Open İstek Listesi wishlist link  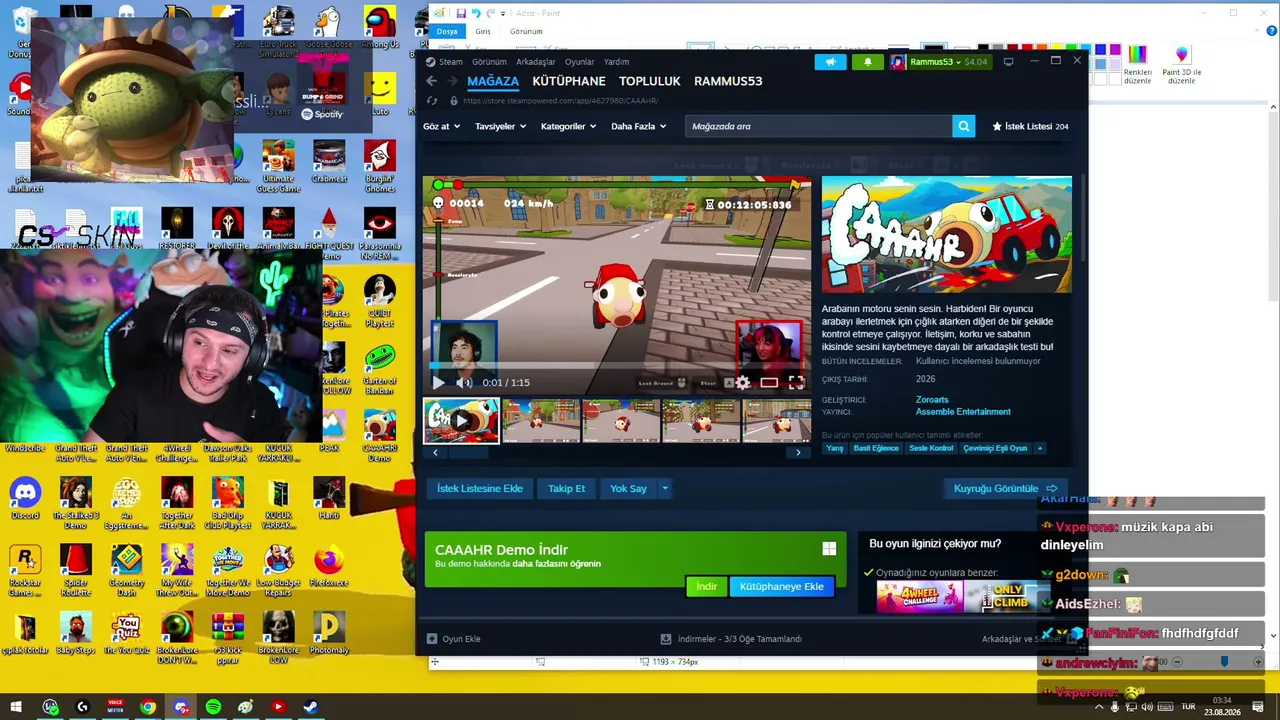[x=1030, y=127]
